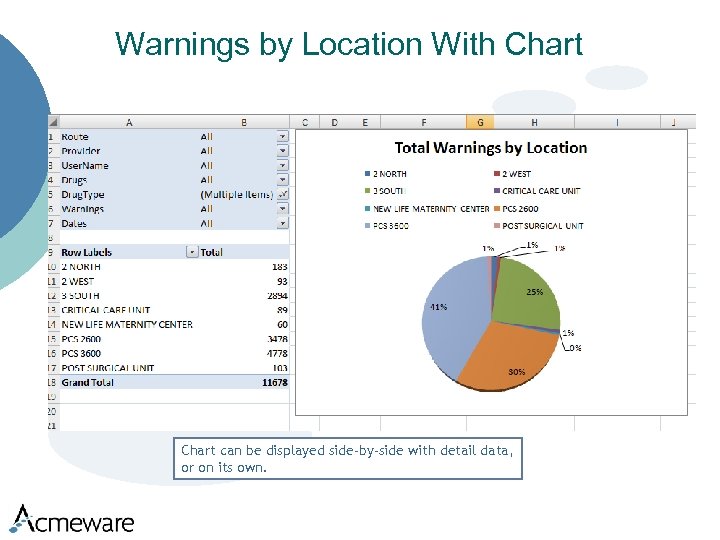Image resolution: width=720 pixels, height=540 pixels.
Task: Select the DrugType filter label cell
Action: pos(129,194)
